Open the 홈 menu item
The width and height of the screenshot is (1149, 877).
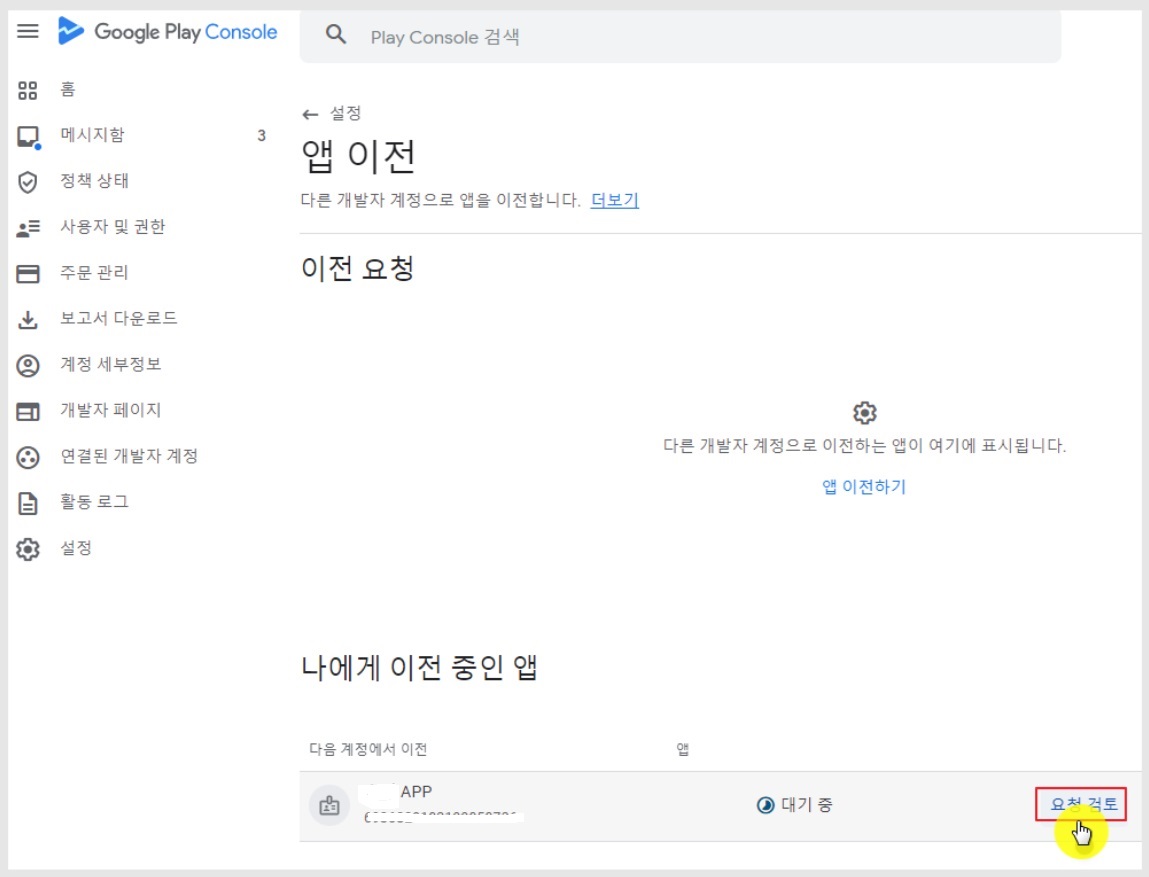tap(68, 89)
